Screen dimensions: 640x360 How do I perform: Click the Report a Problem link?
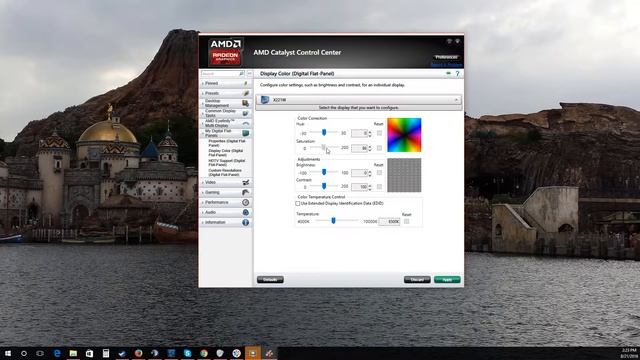(446, 65)
